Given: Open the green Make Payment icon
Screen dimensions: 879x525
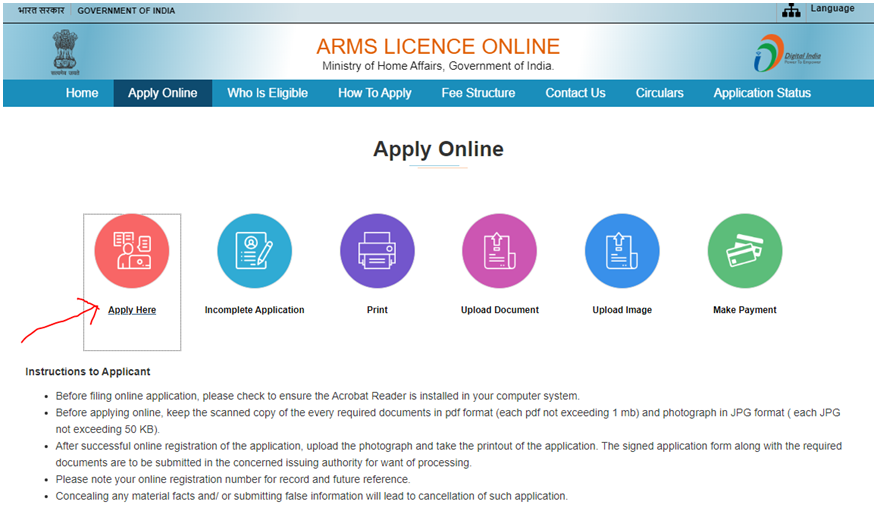Looking at the screenshot, I should pyautogui.click(x=744, y=251).
